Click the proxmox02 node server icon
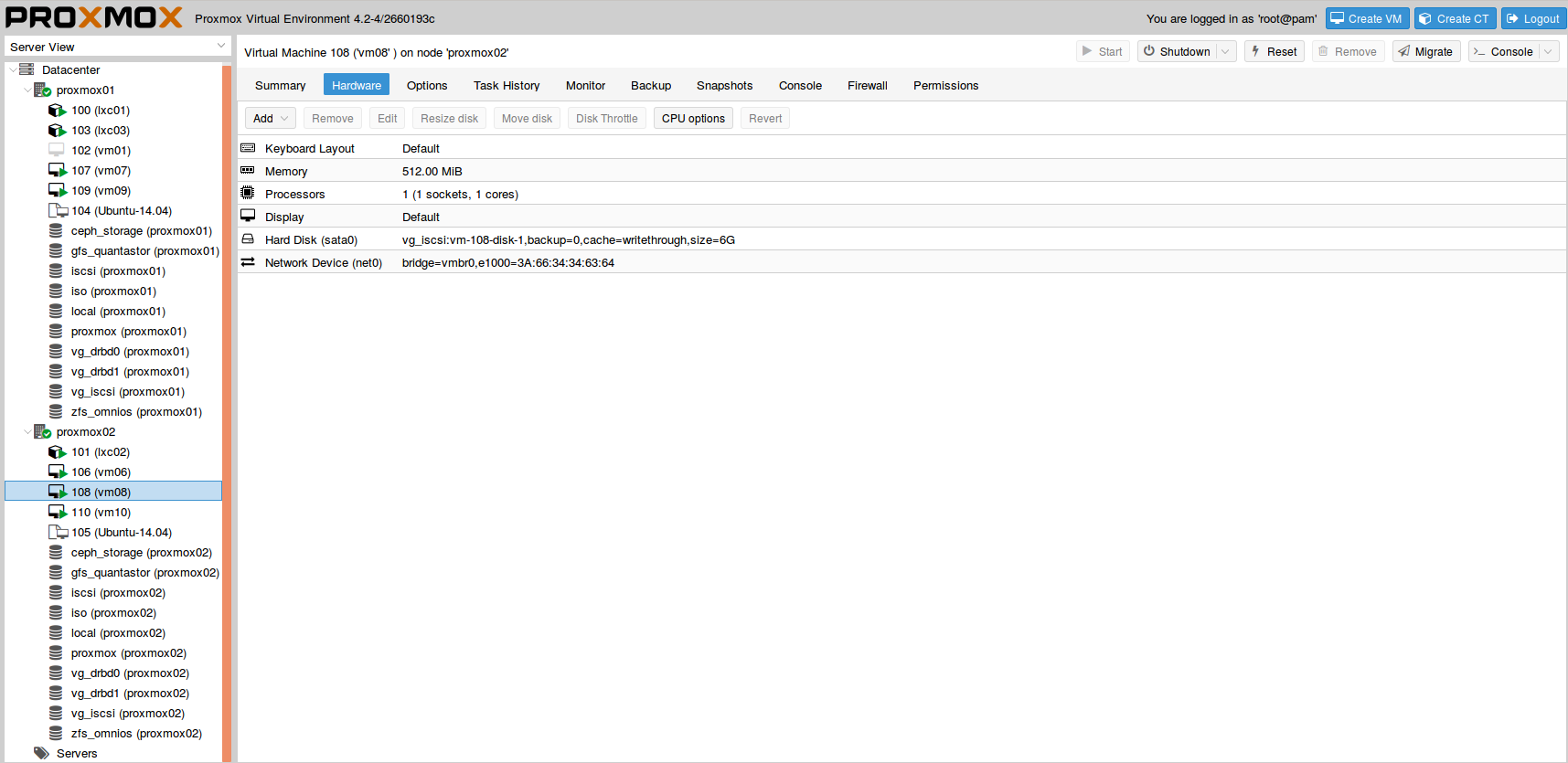The image size is (1568, 763). (42, 432)
